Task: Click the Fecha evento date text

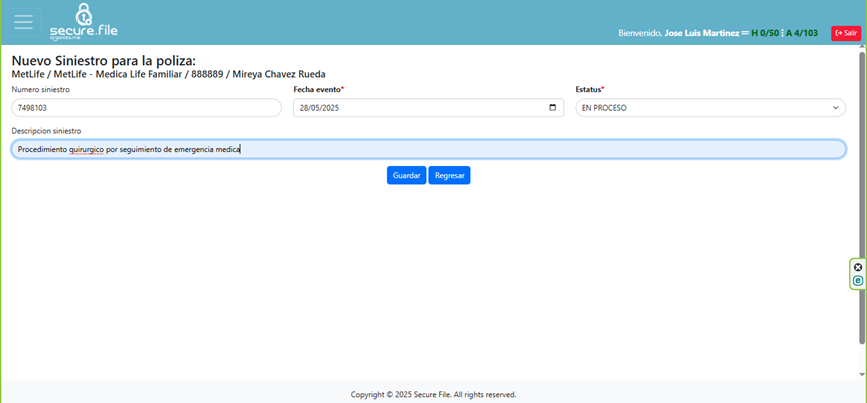Action: pos(320,108)
